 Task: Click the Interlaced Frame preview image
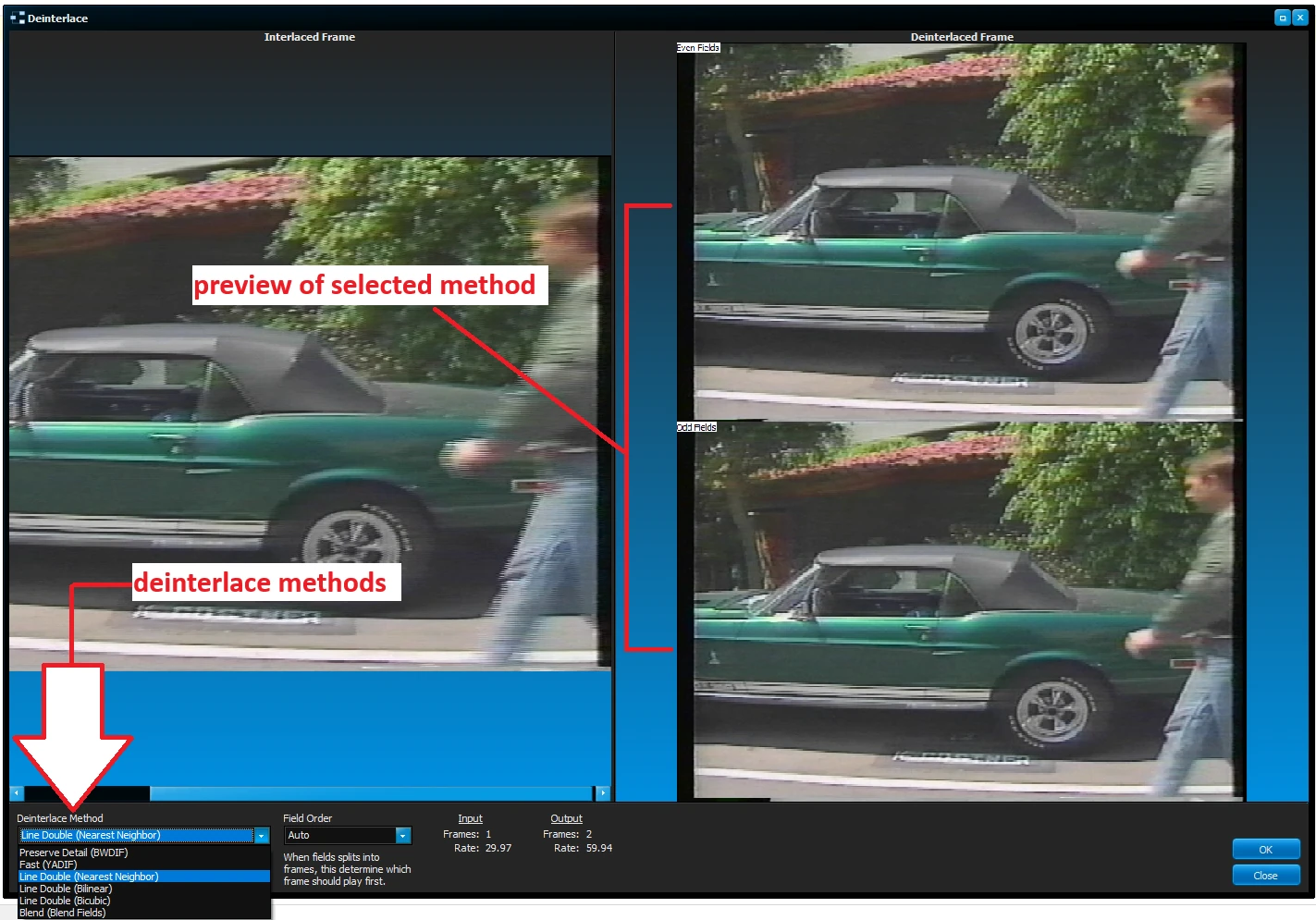[x=310, y=412]
